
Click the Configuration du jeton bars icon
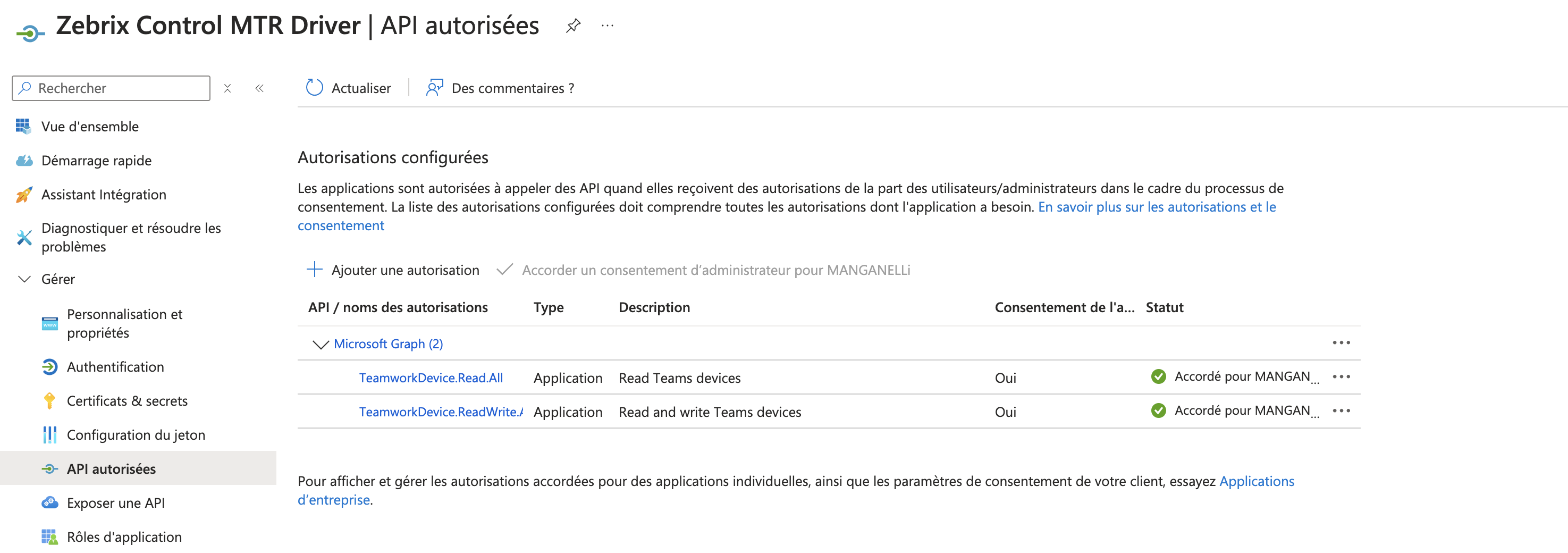tap(50, 435)
